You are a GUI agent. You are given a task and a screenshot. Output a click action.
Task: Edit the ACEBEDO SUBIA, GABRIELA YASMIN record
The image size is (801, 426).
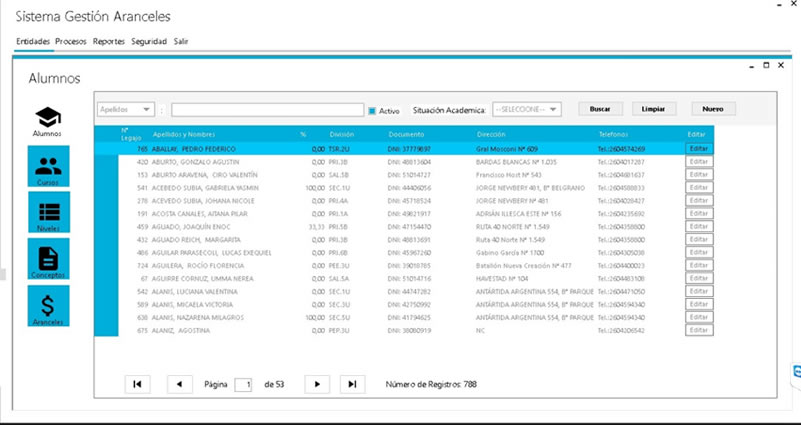click(699, 187)
